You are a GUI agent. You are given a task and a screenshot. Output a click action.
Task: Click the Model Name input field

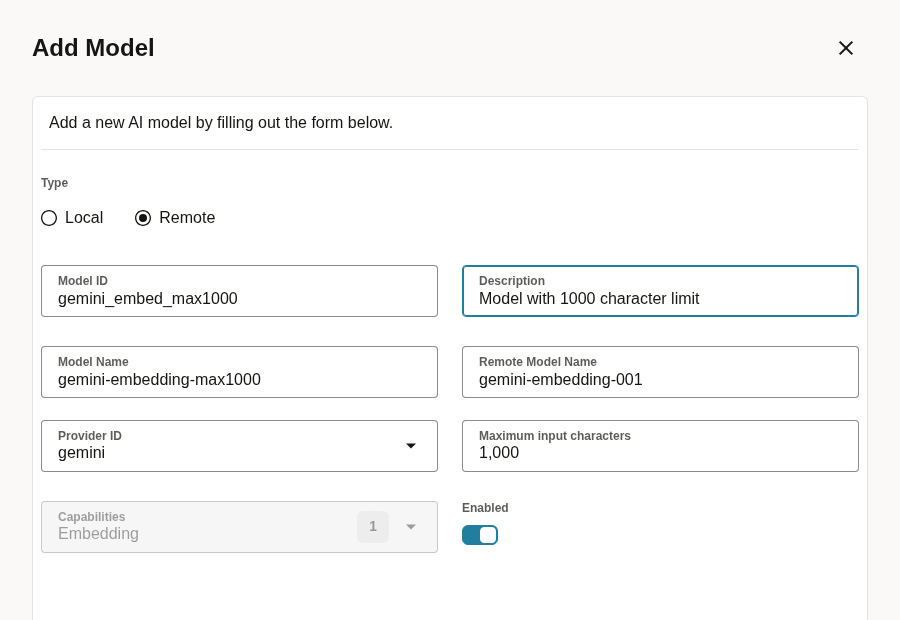click(239, 372)
